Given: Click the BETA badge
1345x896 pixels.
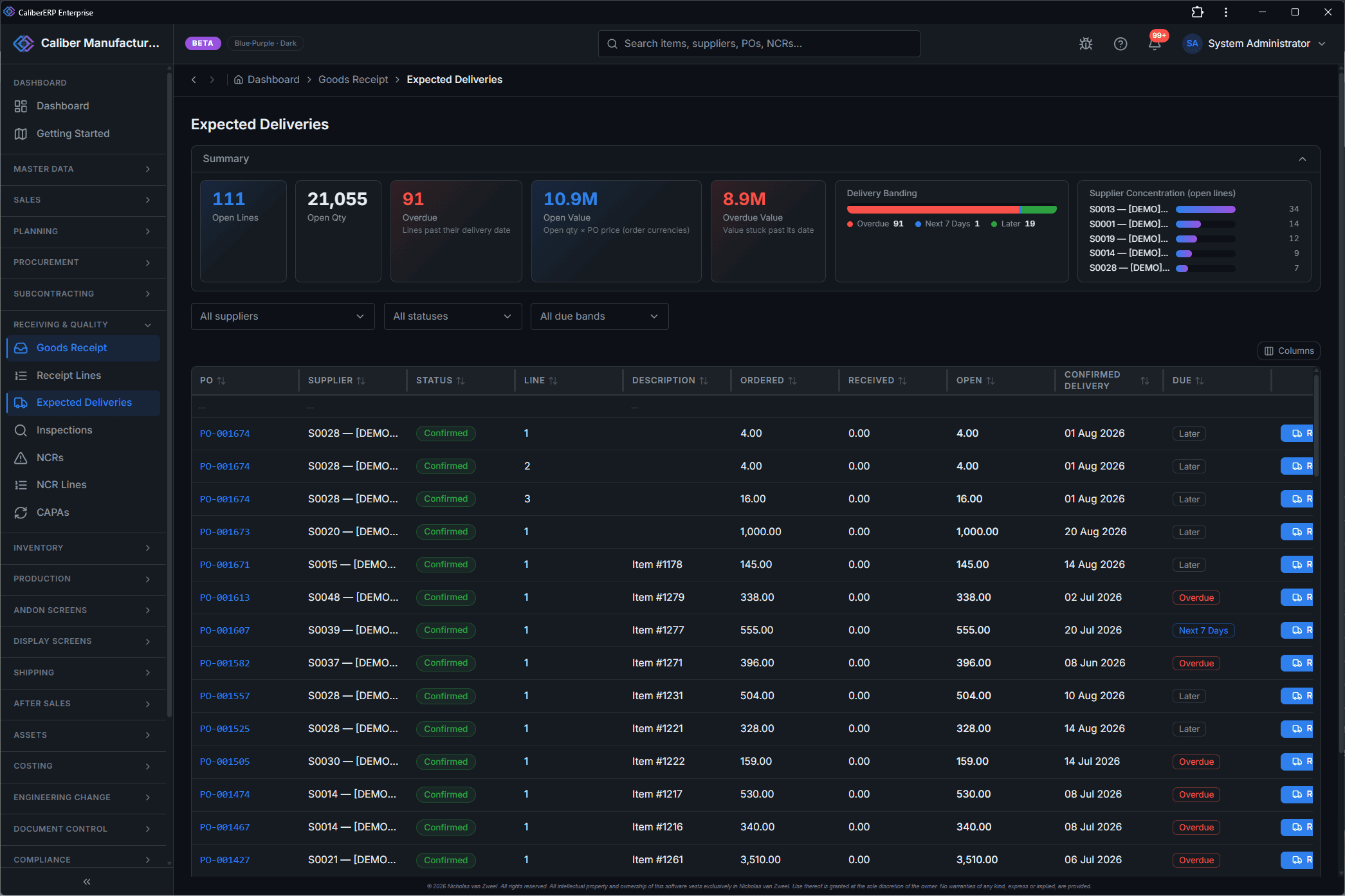Looking at the screenshot, I should [x=203, y=43].
